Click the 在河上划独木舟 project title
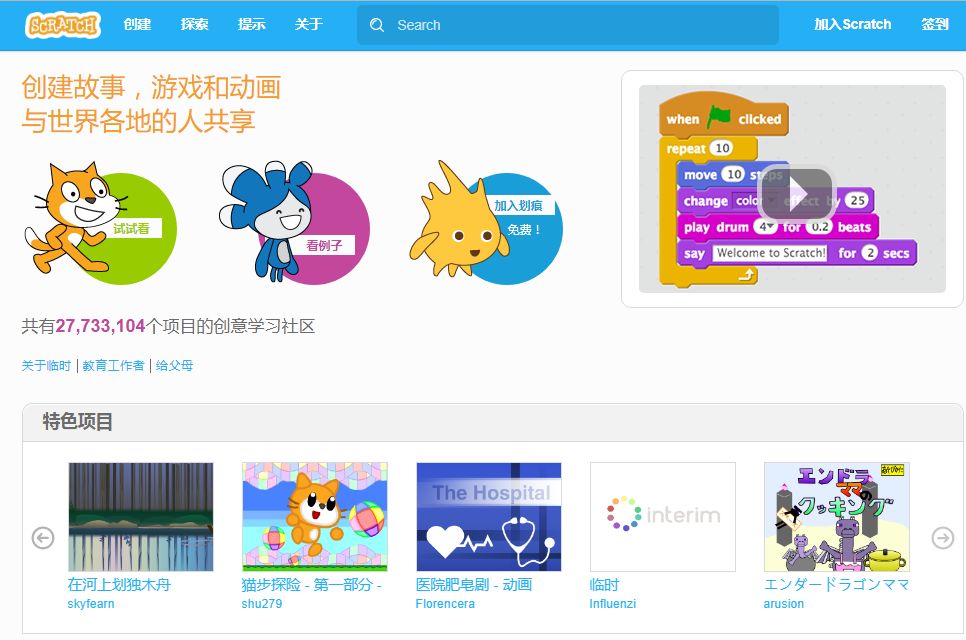 pyautogui.click(x=119, y=585)
